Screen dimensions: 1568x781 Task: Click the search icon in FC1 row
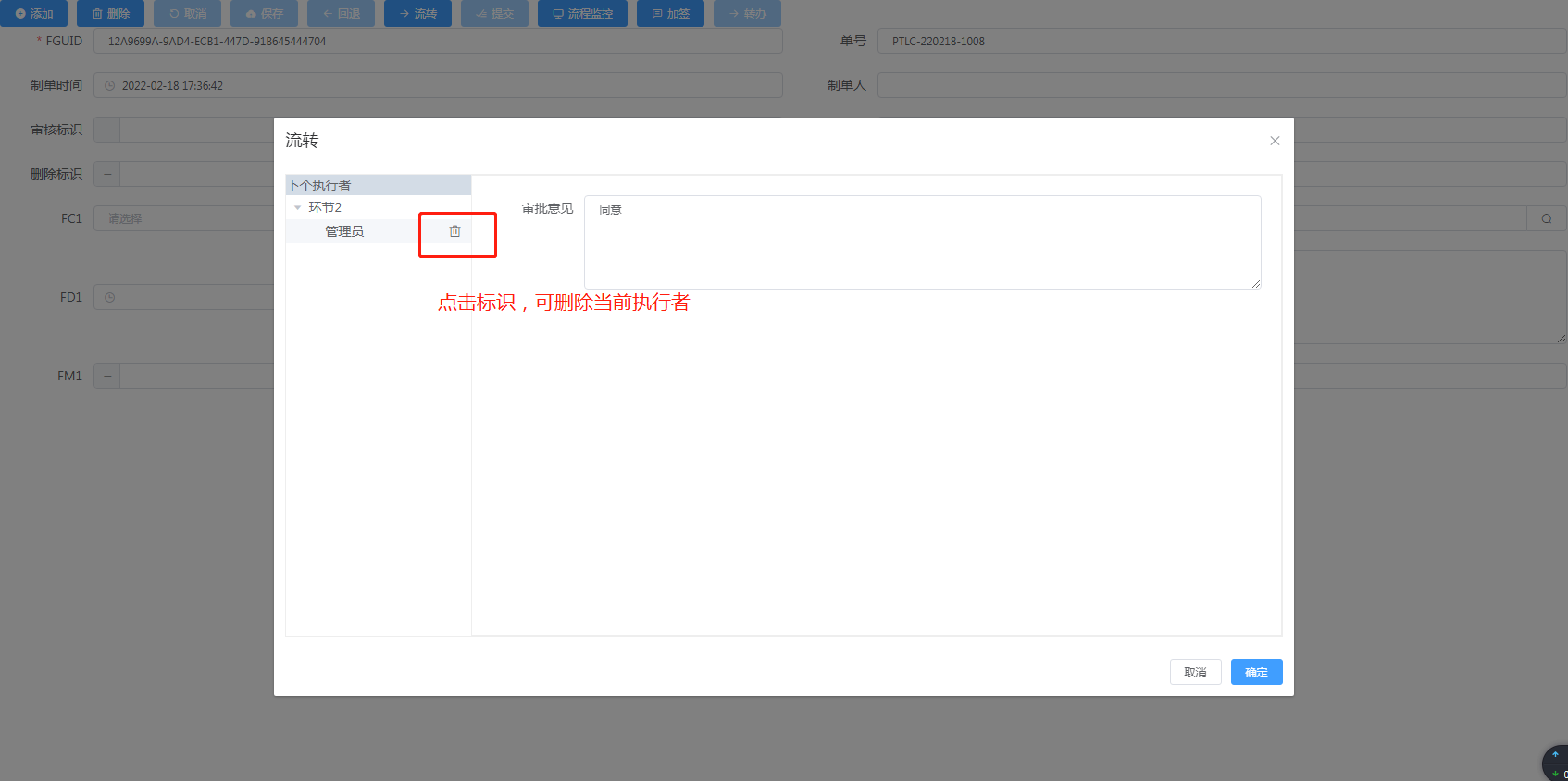[1546, 218]
